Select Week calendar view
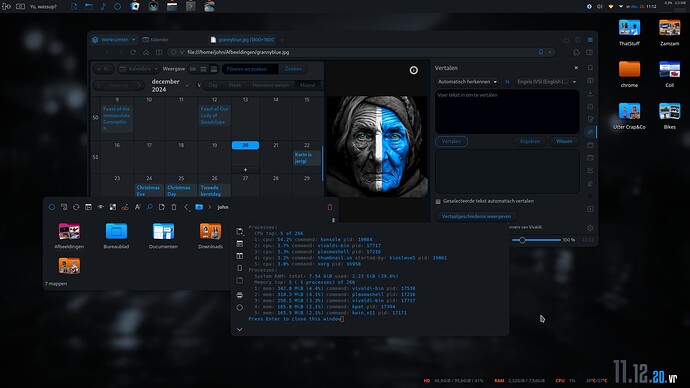Image resolution: width=690 pixels, height=388 pixels. point(235,85)
